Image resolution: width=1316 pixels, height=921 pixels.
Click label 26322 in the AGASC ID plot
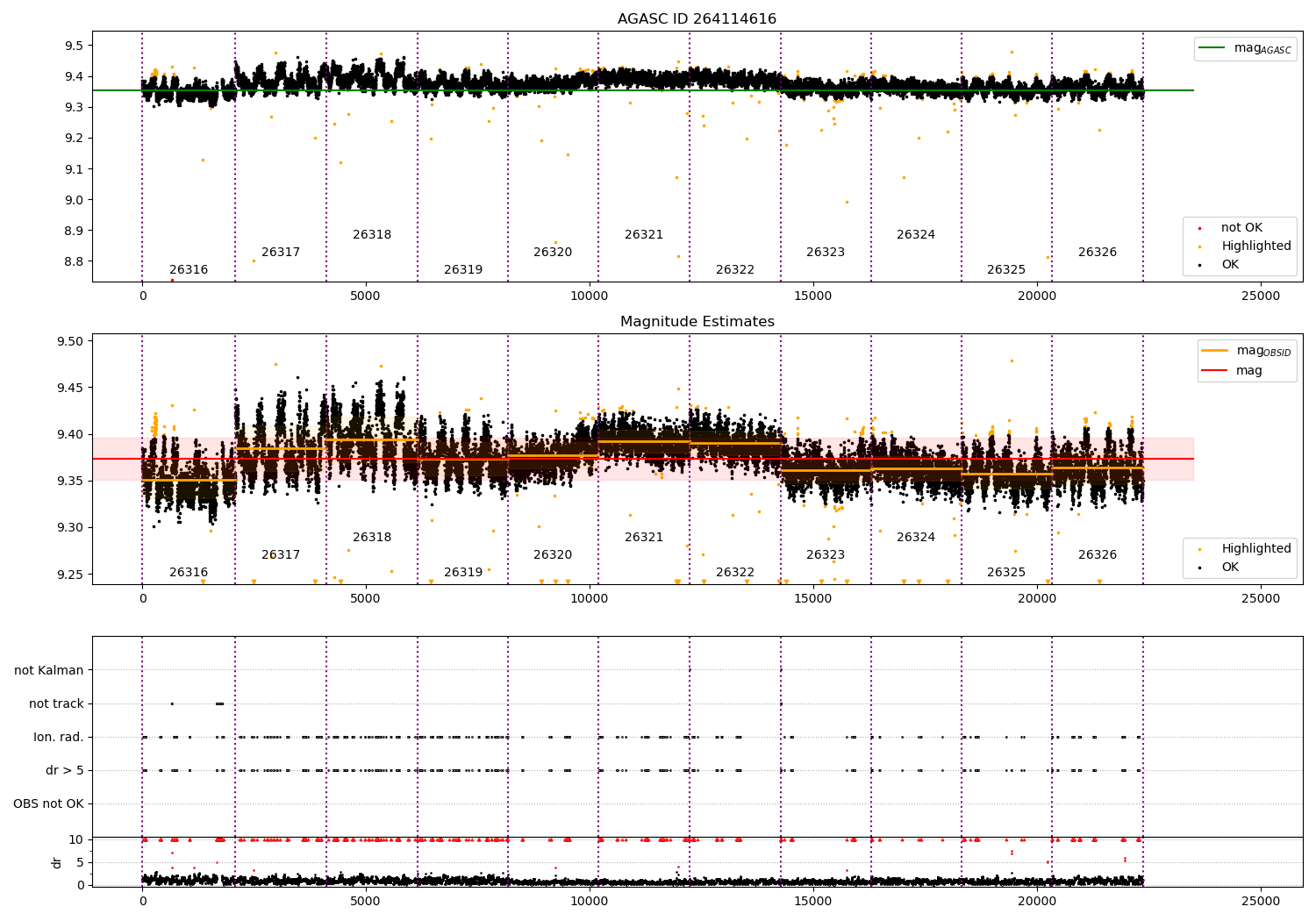735,270
